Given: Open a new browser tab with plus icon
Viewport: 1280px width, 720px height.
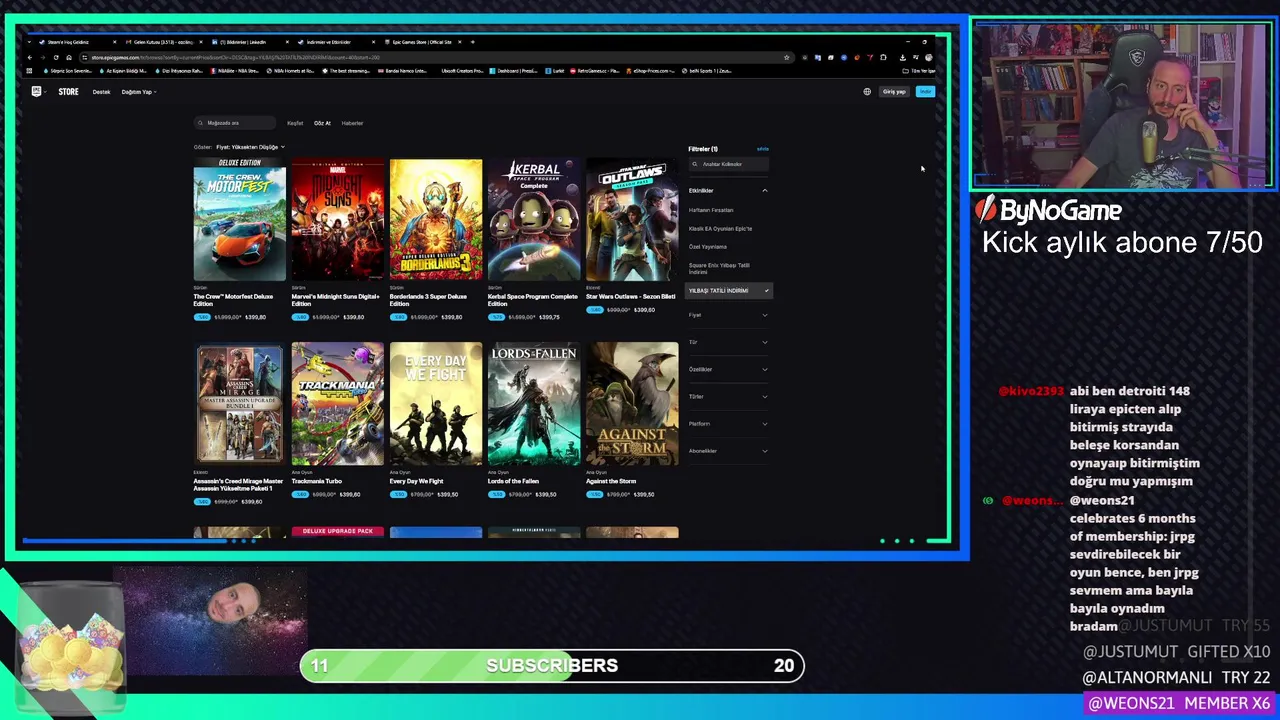Looking at the screenshot, I should click(472, 42).
